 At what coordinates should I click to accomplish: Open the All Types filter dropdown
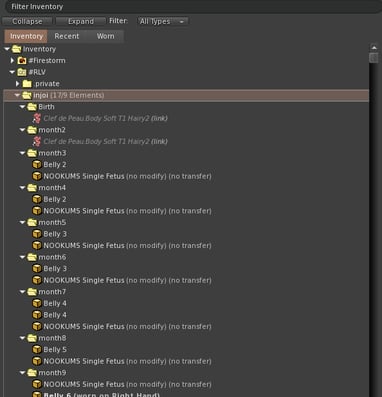162,21
